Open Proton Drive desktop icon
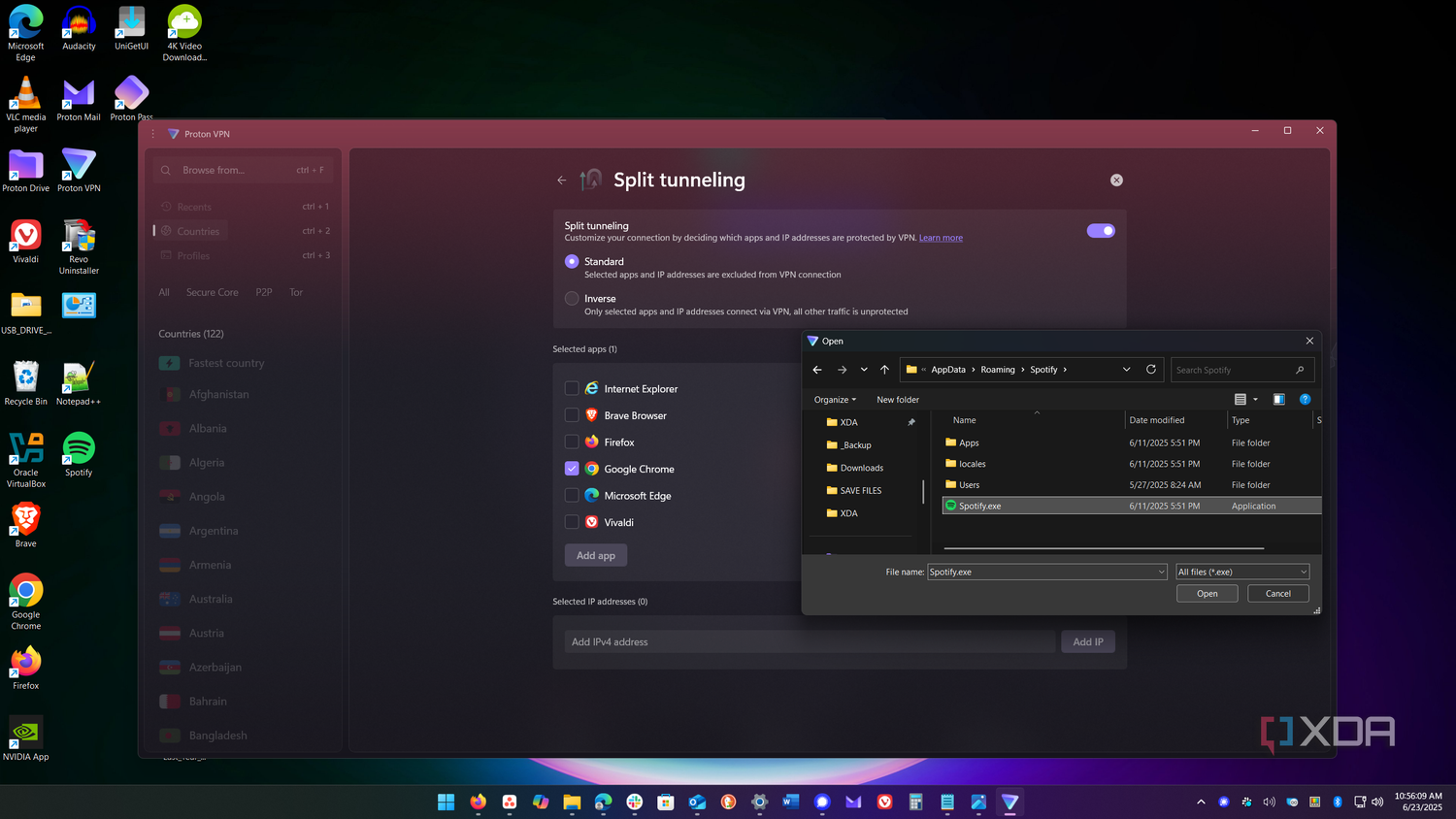Image resolution: width=1456 pixels, height=819 pixels. (26, 171)
